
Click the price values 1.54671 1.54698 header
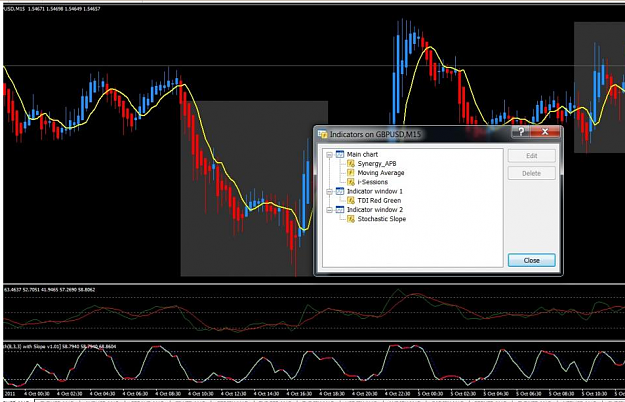64,9
